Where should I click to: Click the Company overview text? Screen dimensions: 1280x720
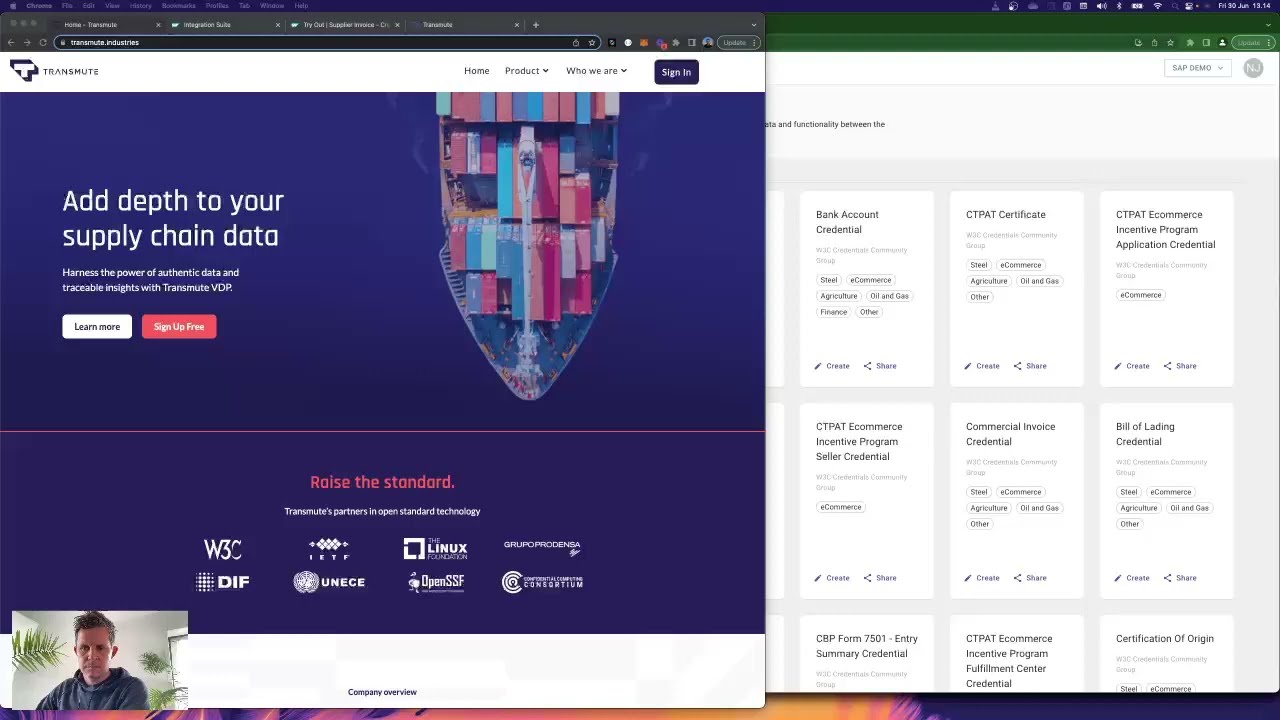pyautogui.click(x=382, y=692)
